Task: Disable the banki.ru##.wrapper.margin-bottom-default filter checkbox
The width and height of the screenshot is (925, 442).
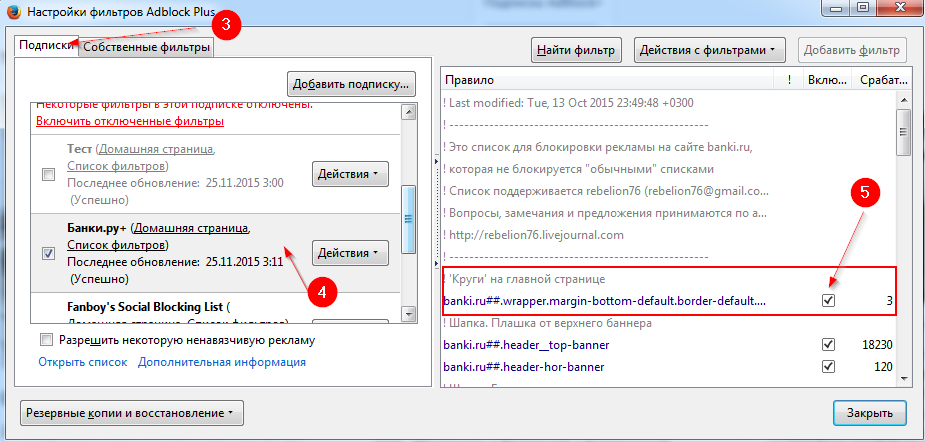Action: click(x=829, y=300)
